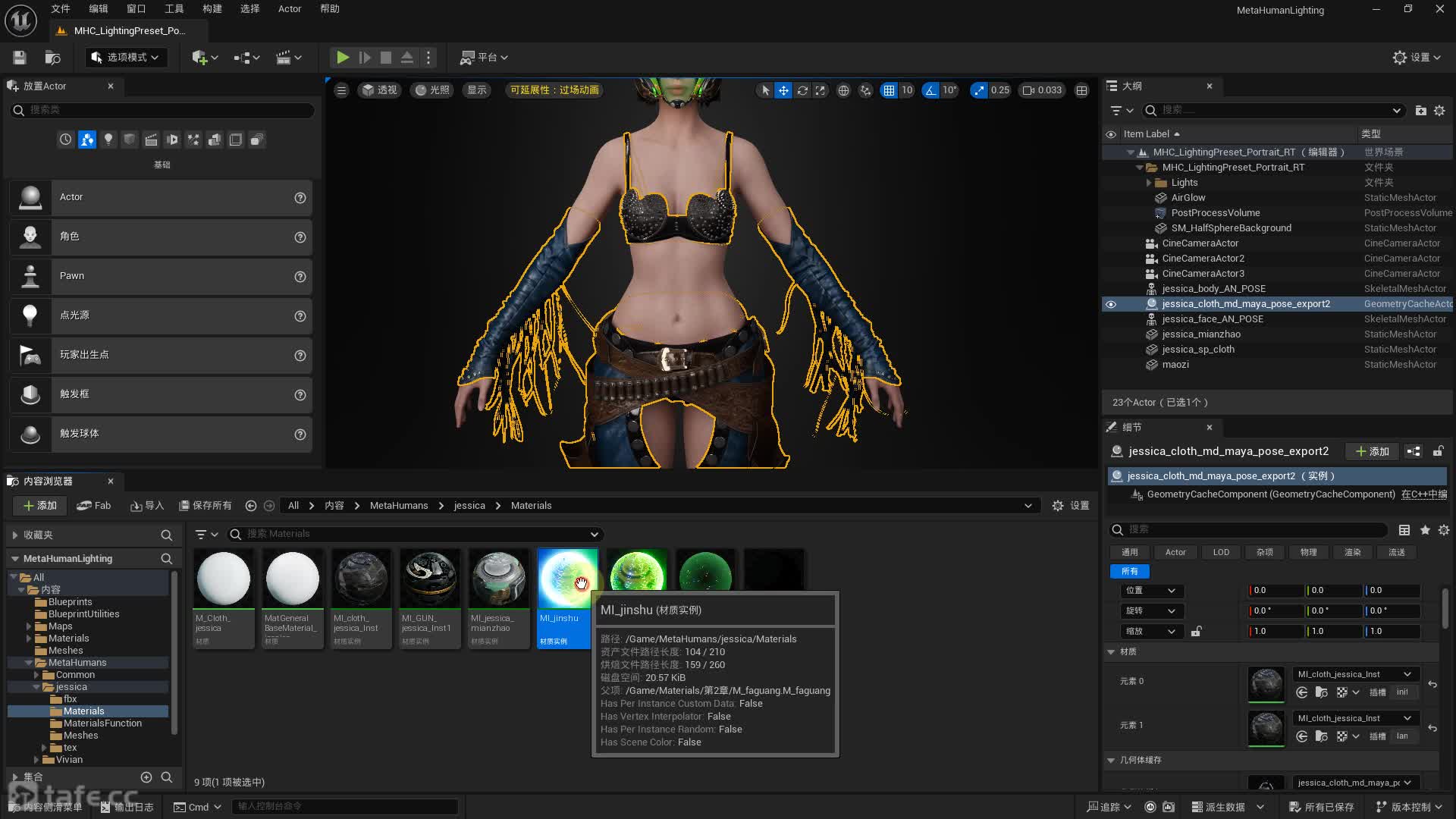Screen dimensions: 1456x819
Task: Toggle grid snapping in viewport toolbar
Action: click(x=889, y=90)
